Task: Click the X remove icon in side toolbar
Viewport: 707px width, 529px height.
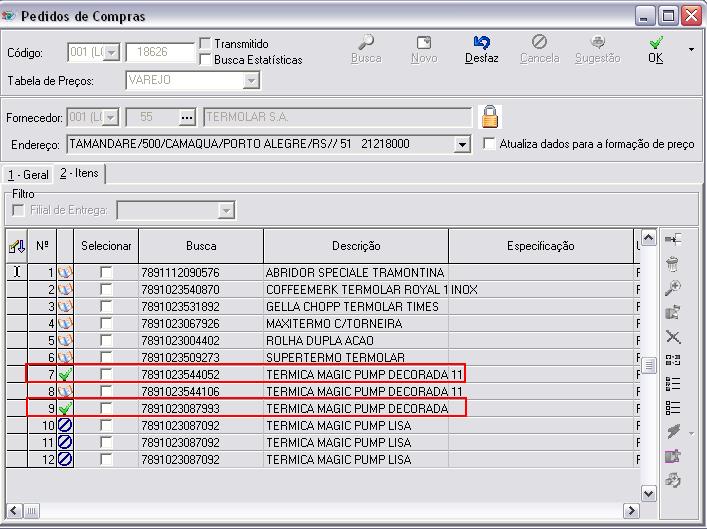Action: [x=673, y=337]
